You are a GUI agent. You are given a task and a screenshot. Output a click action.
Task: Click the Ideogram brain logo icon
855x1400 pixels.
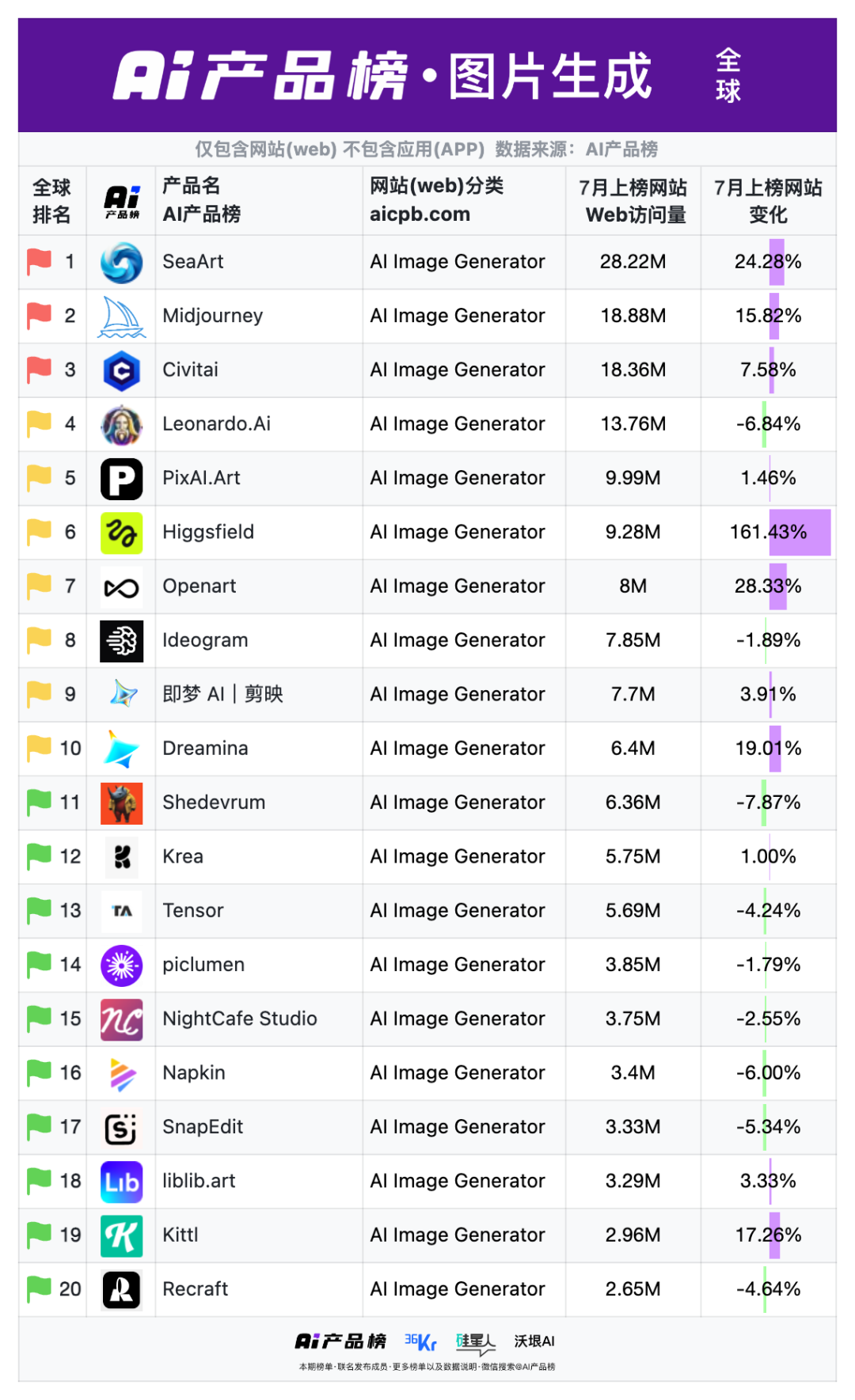tap(121, 641)
